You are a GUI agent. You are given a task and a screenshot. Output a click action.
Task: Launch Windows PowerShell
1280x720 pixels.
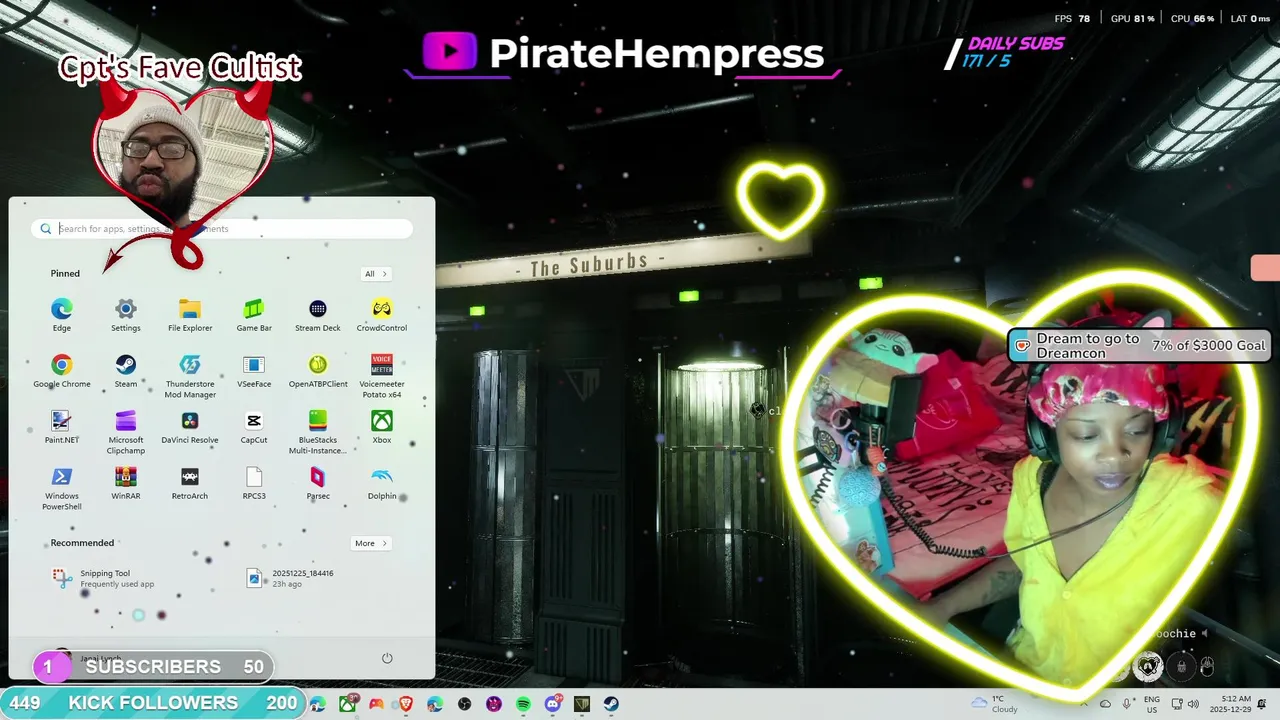pyautogui.click(x=62, y=488)
